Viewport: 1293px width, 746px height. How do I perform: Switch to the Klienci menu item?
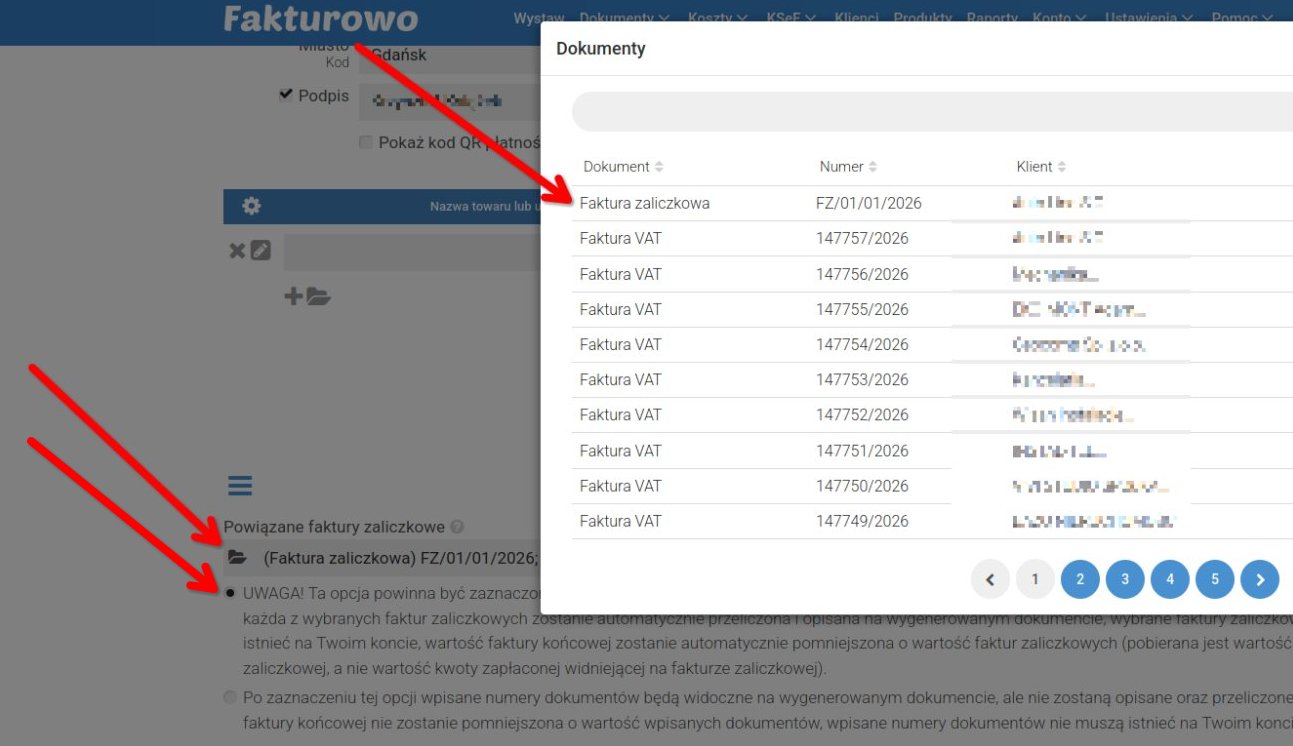click(856, 17)
